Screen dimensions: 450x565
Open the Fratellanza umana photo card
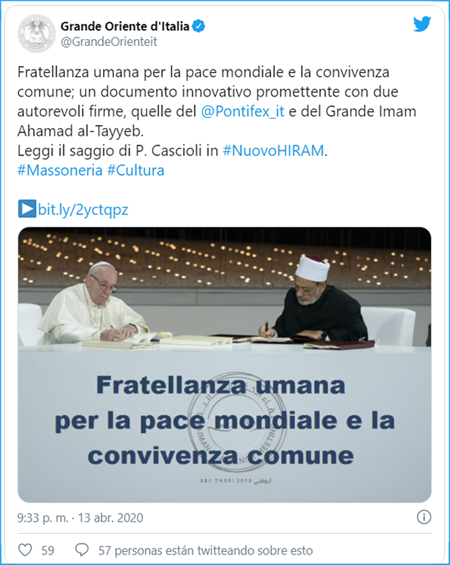point(224,365)
